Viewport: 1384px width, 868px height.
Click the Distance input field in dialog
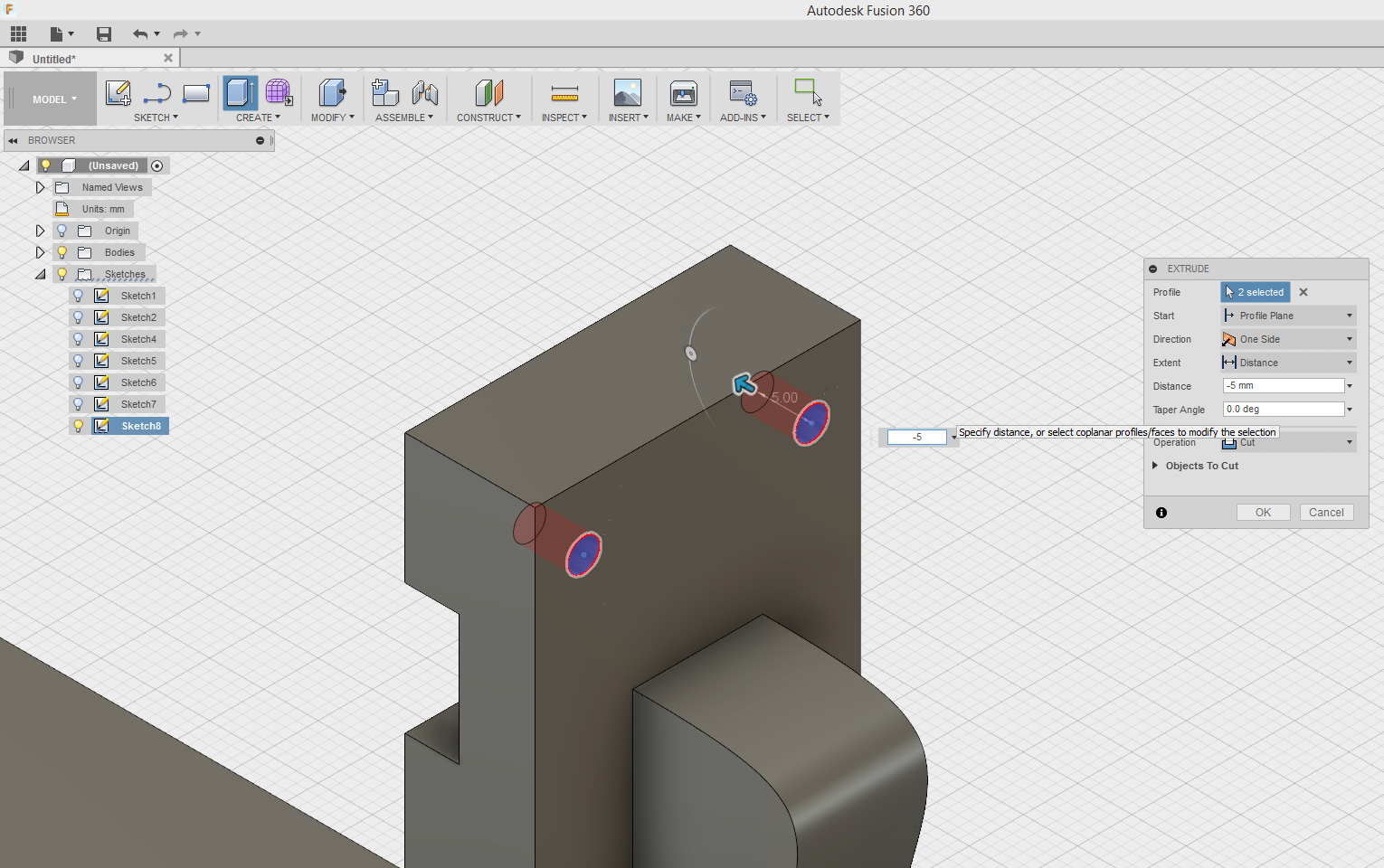1283,386
